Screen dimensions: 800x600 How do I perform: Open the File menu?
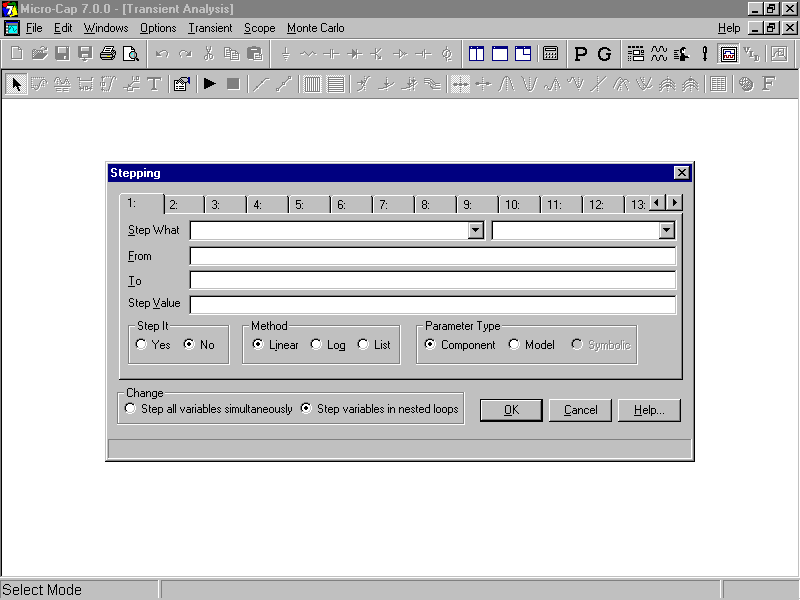[x=34, y=28]
